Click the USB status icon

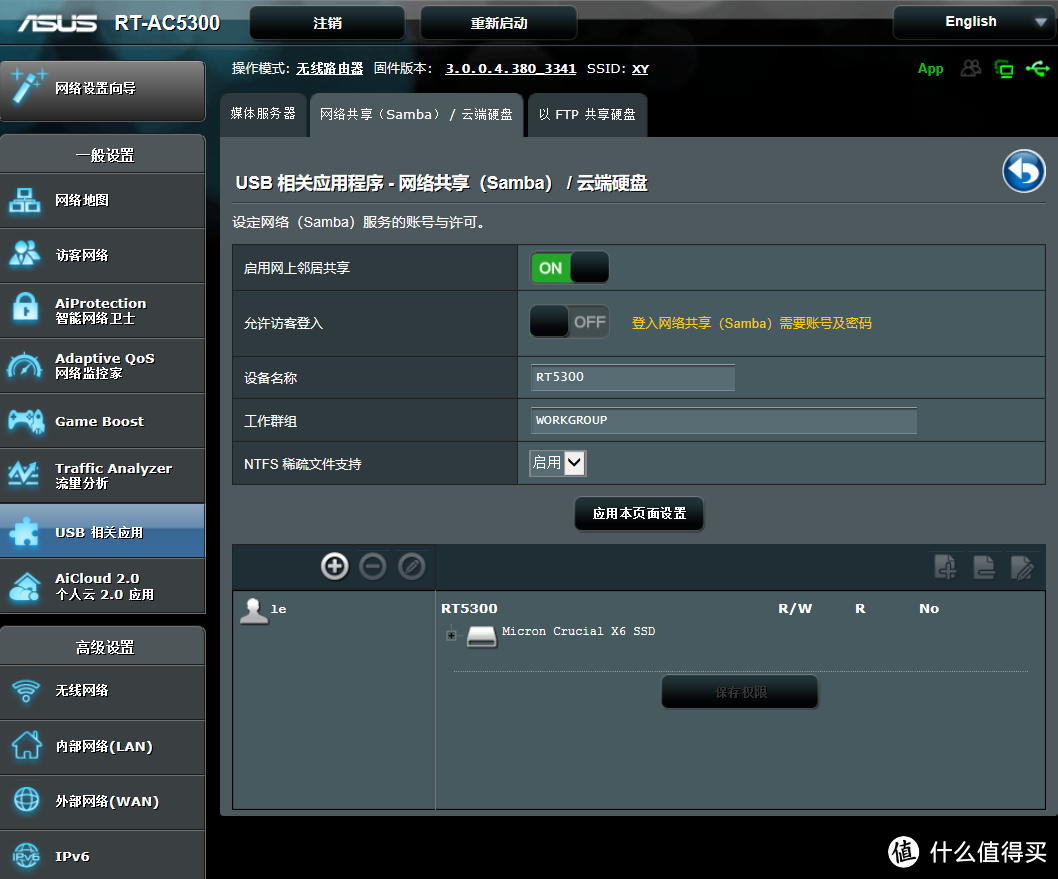pyautogui.click(x=1037, y=68)
